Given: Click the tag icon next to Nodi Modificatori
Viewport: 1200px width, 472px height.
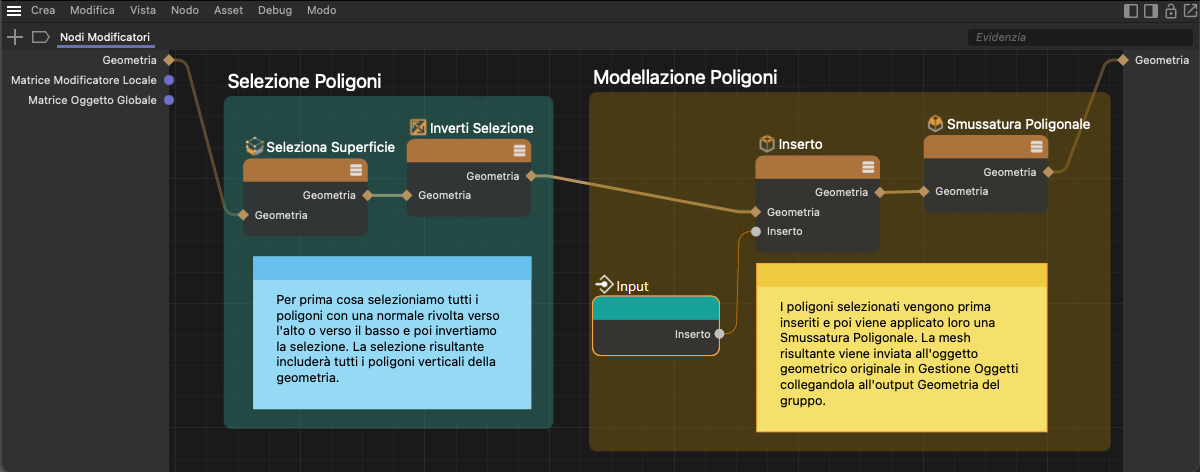Looking at the screenshot, I should [40, 37].
